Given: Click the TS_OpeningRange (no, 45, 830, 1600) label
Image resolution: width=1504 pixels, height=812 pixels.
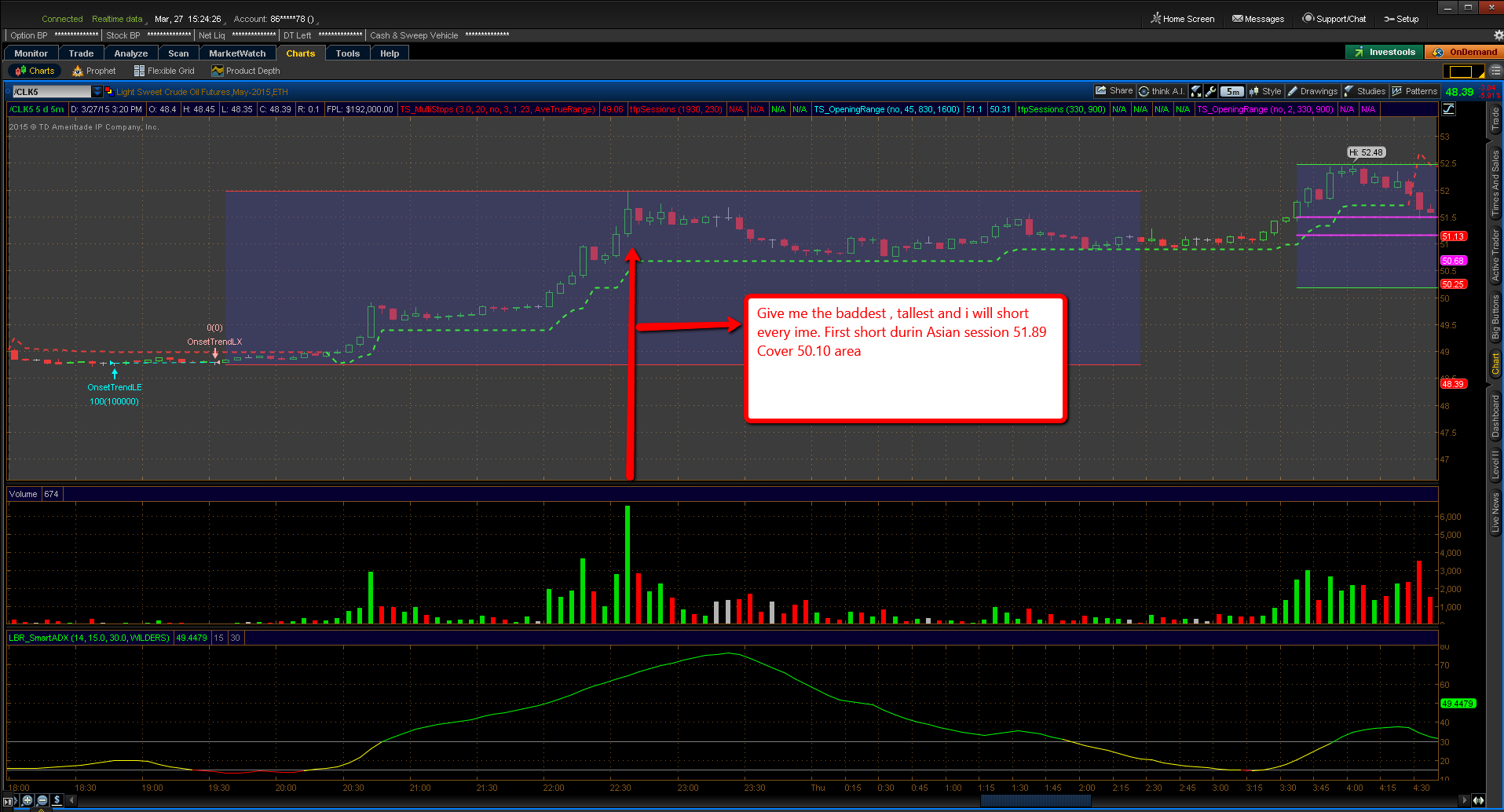Looking at the screenshot, I should coord(887,109).
